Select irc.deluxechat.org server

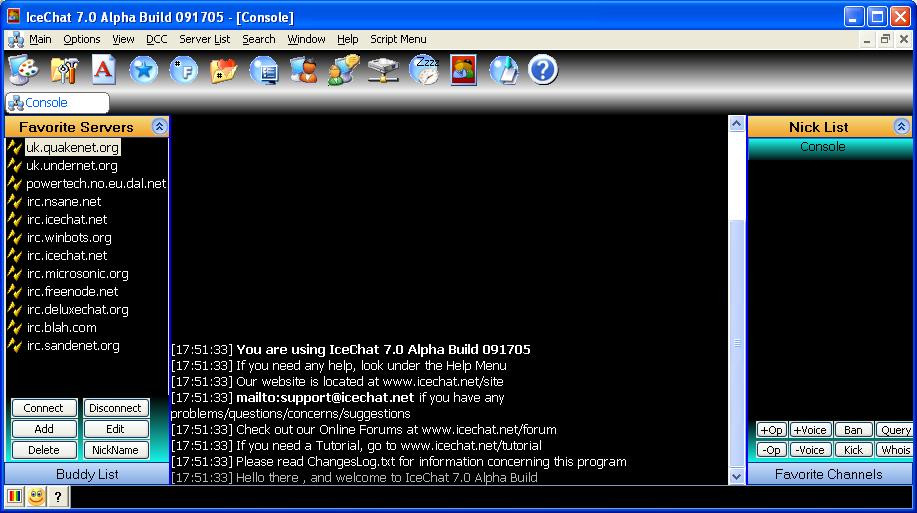coord(77,309)
